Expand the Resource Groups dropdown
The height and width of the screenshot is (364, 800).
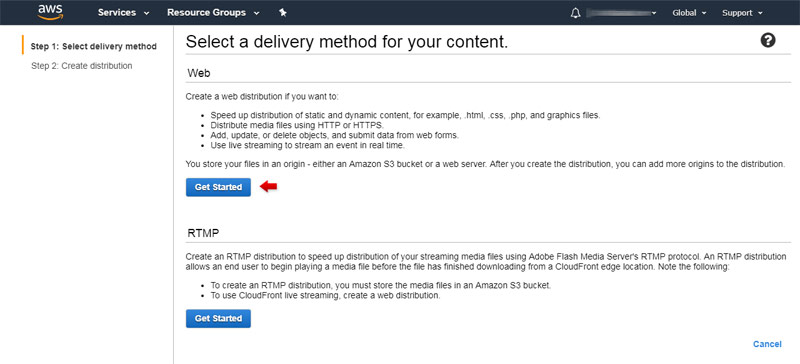213,13
